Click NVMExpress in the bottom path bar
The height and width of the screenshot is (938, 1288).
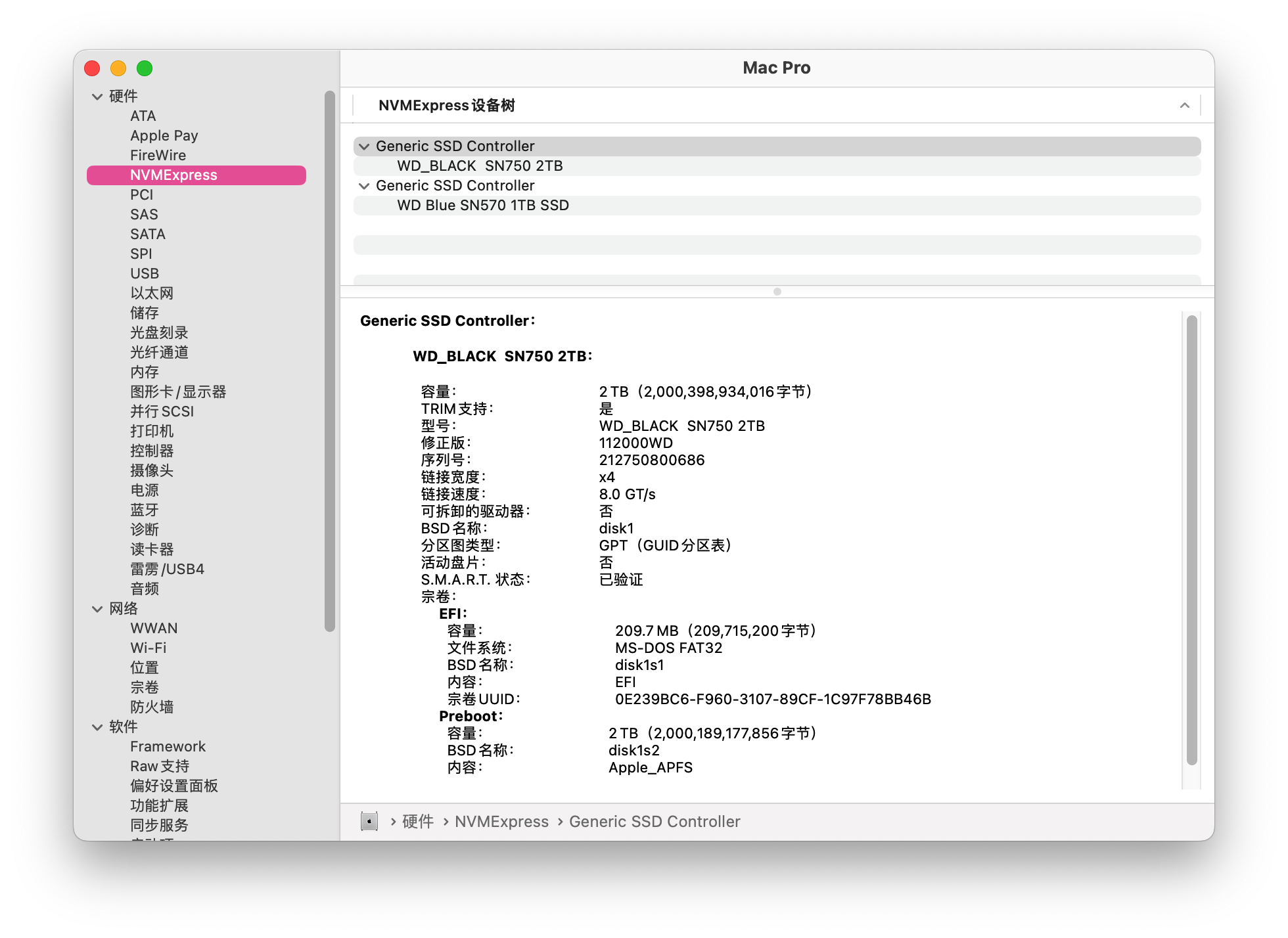click(x=501, y=821)
